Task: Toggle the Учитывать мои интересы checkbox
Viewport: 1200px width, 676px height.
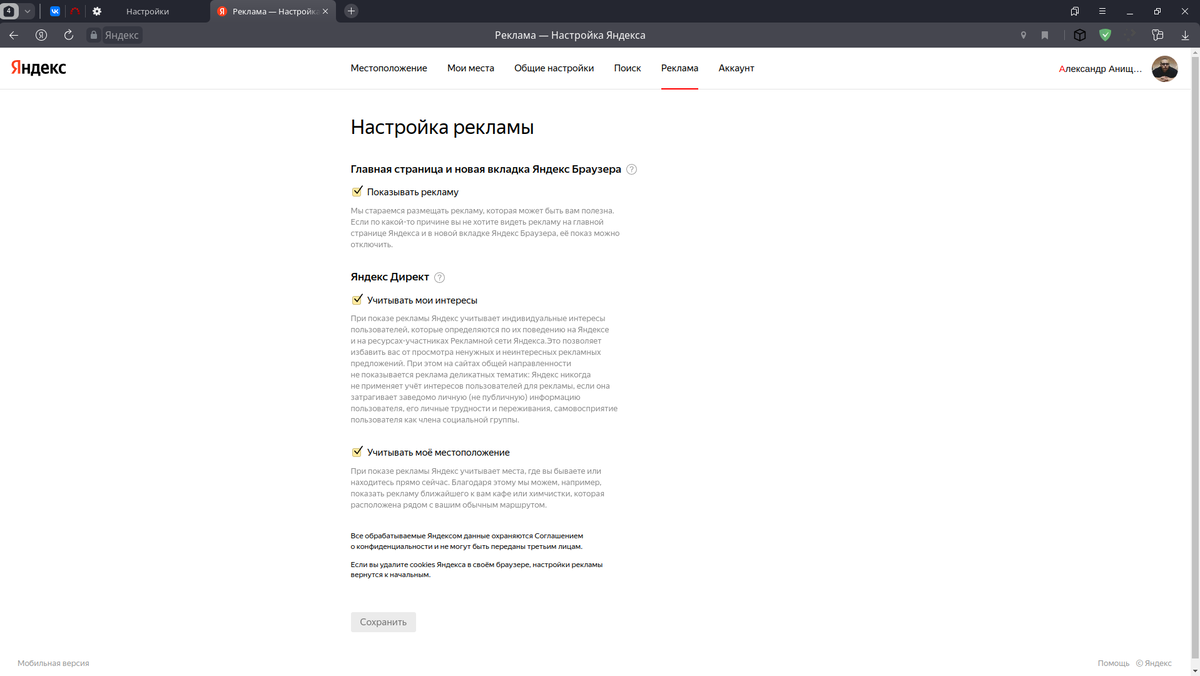Action: pos(357,299)
